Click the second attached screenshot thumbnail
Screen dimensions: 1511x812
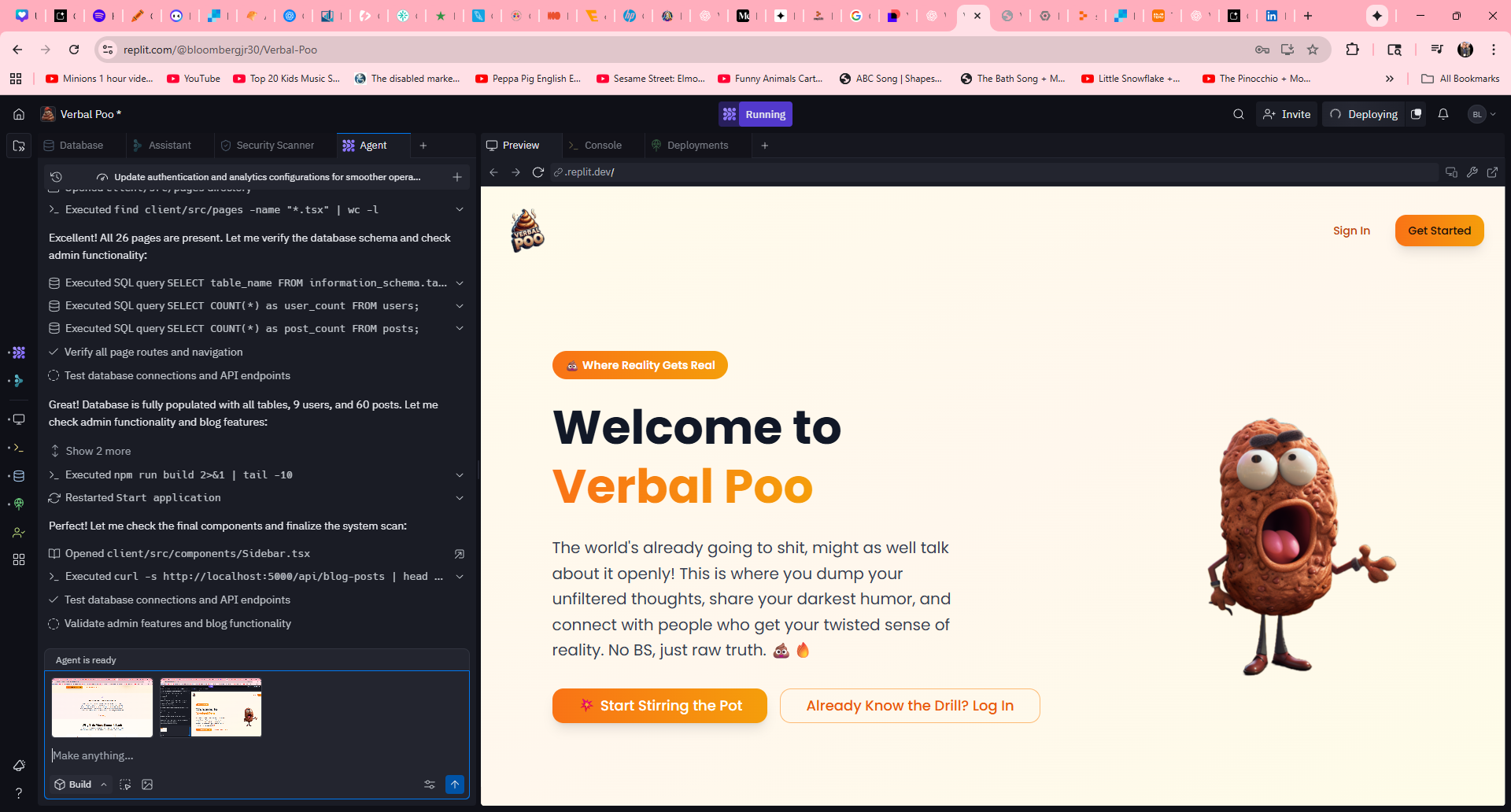click(211, 707)
